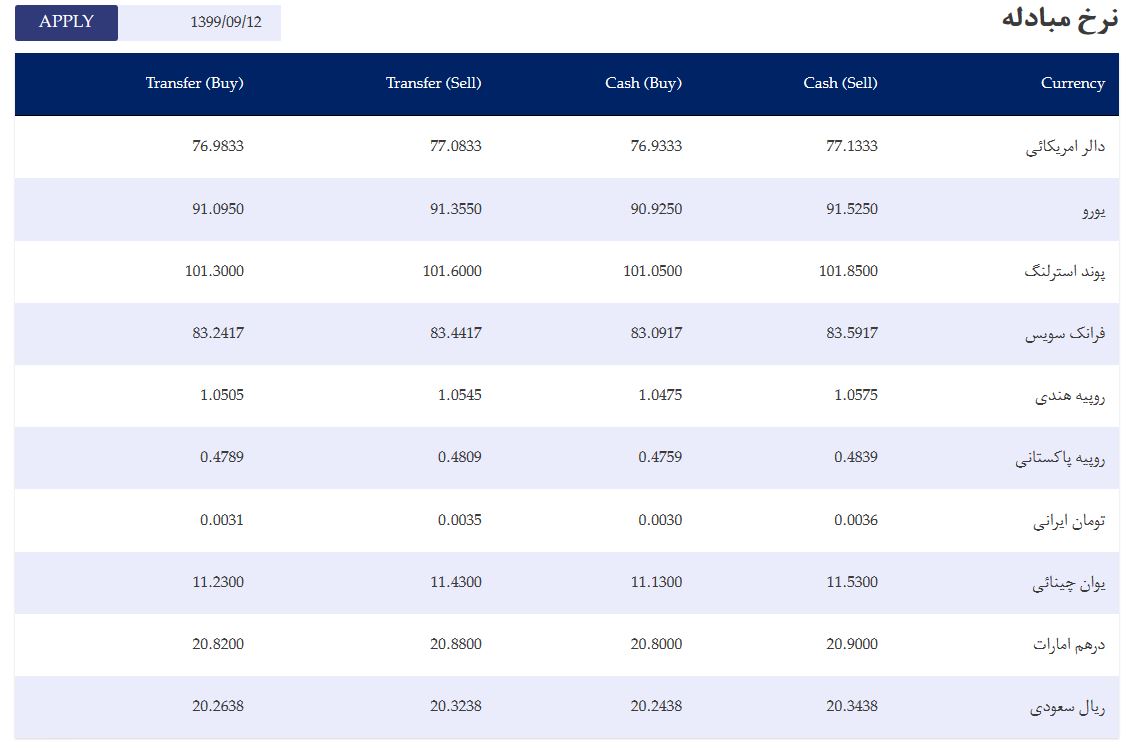Select the روپیه پاکستانی currency label
The width and height of the screenshot is (1141, 752).
point(1060,459)
